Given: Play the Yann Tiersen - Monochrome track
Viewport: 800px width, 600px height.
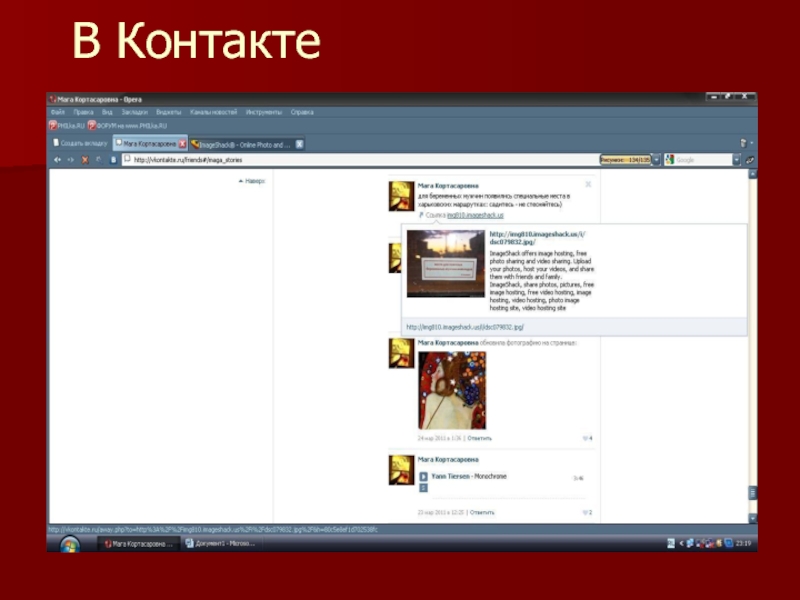Looking at the screenshot, I should pyautogui.click(x=423, y=477).
